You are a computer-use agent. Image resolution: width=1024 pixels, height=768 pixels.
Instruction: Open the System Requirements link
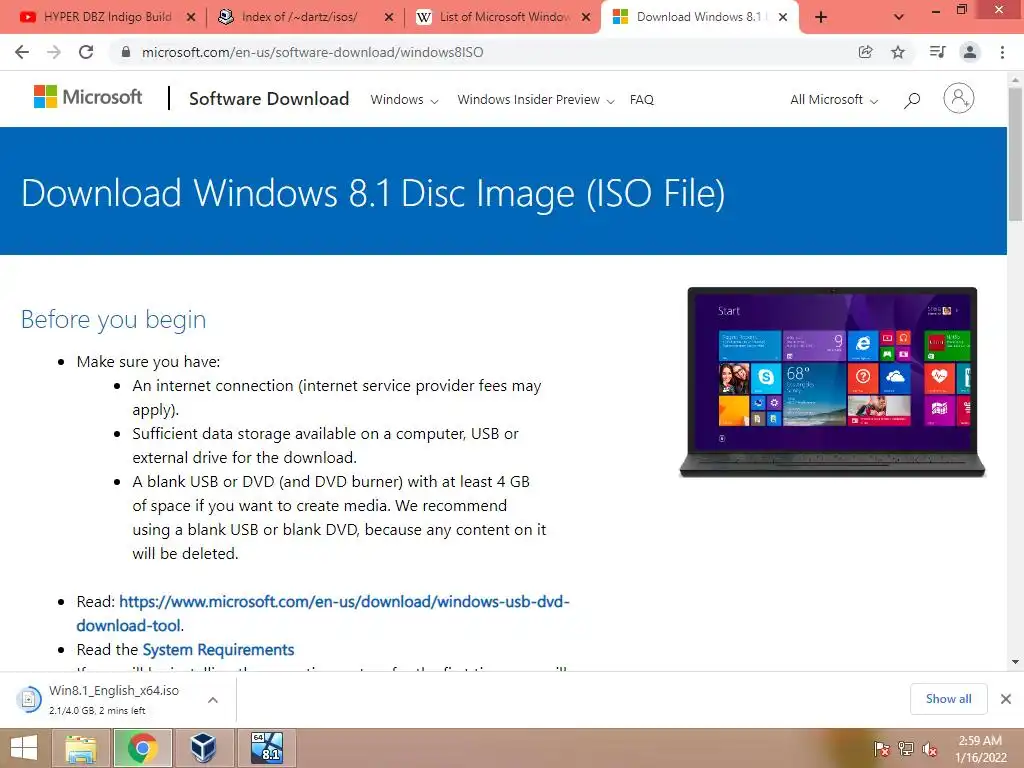[x=218, y=650]
